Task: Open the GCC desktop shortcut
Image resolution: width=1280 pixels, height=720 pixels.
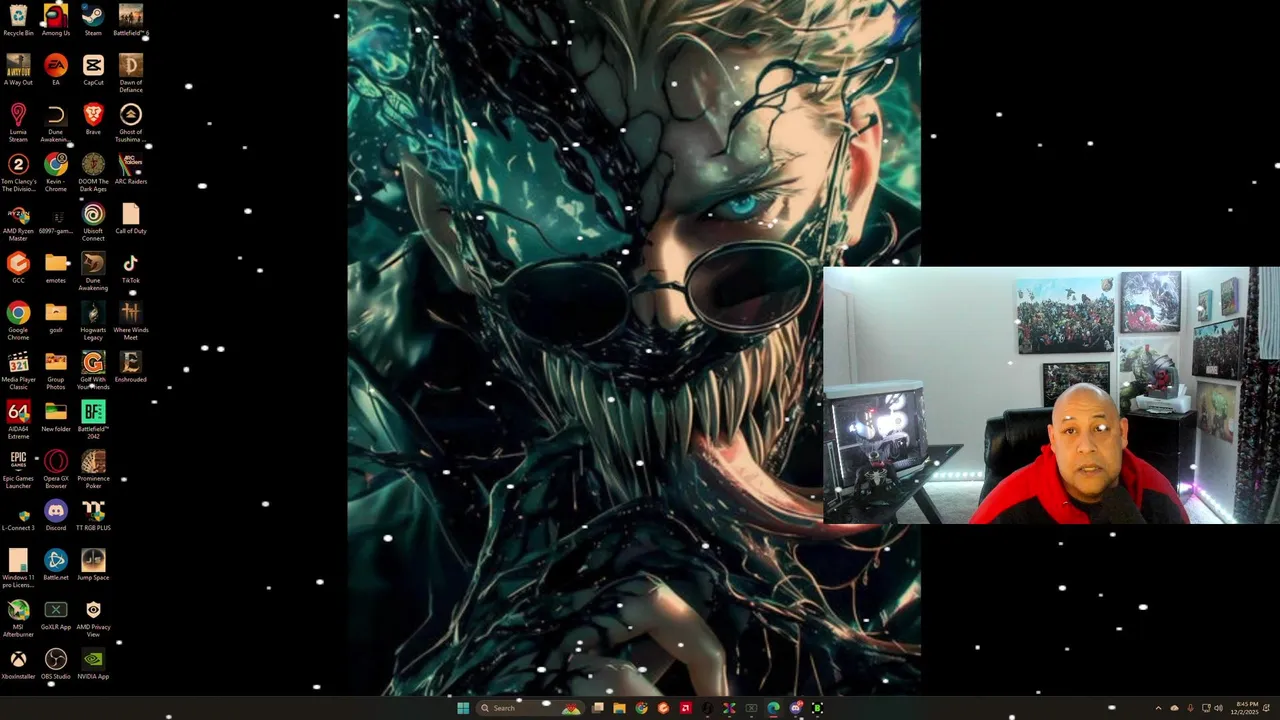Action: [x=18, y=268]
